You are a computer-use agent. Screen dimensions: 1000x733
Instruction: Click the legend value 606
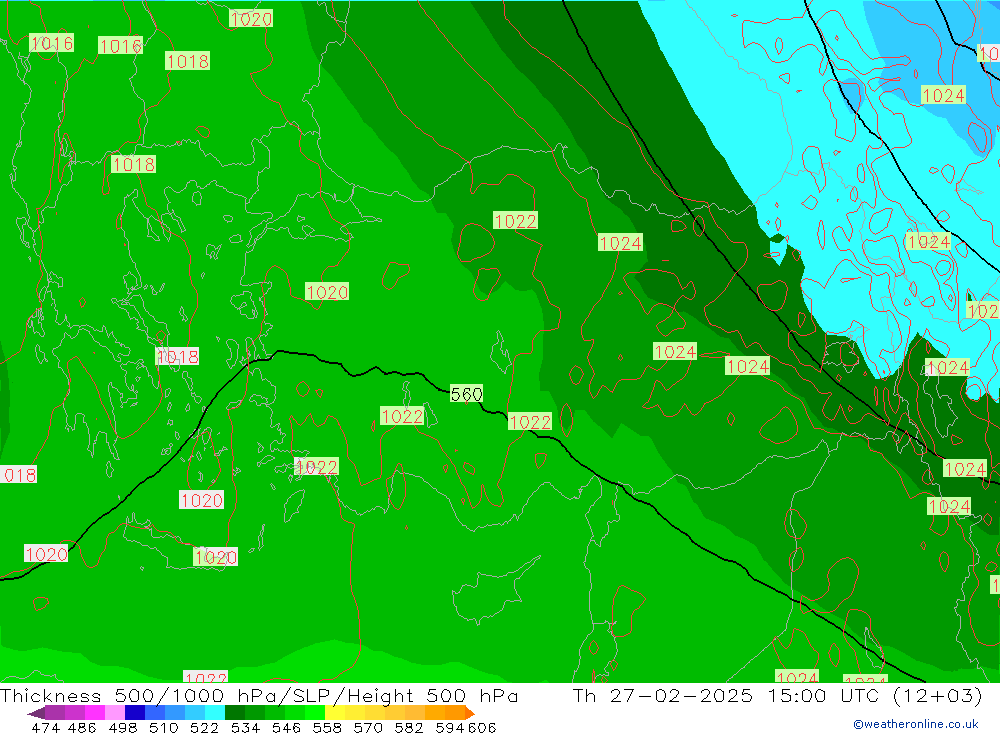(x=482, y=727)
